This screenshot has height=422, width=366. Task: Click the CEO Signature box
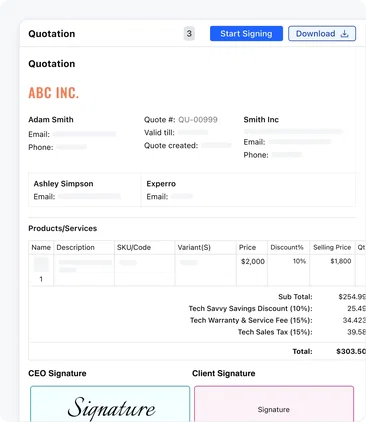click(110, 404)
